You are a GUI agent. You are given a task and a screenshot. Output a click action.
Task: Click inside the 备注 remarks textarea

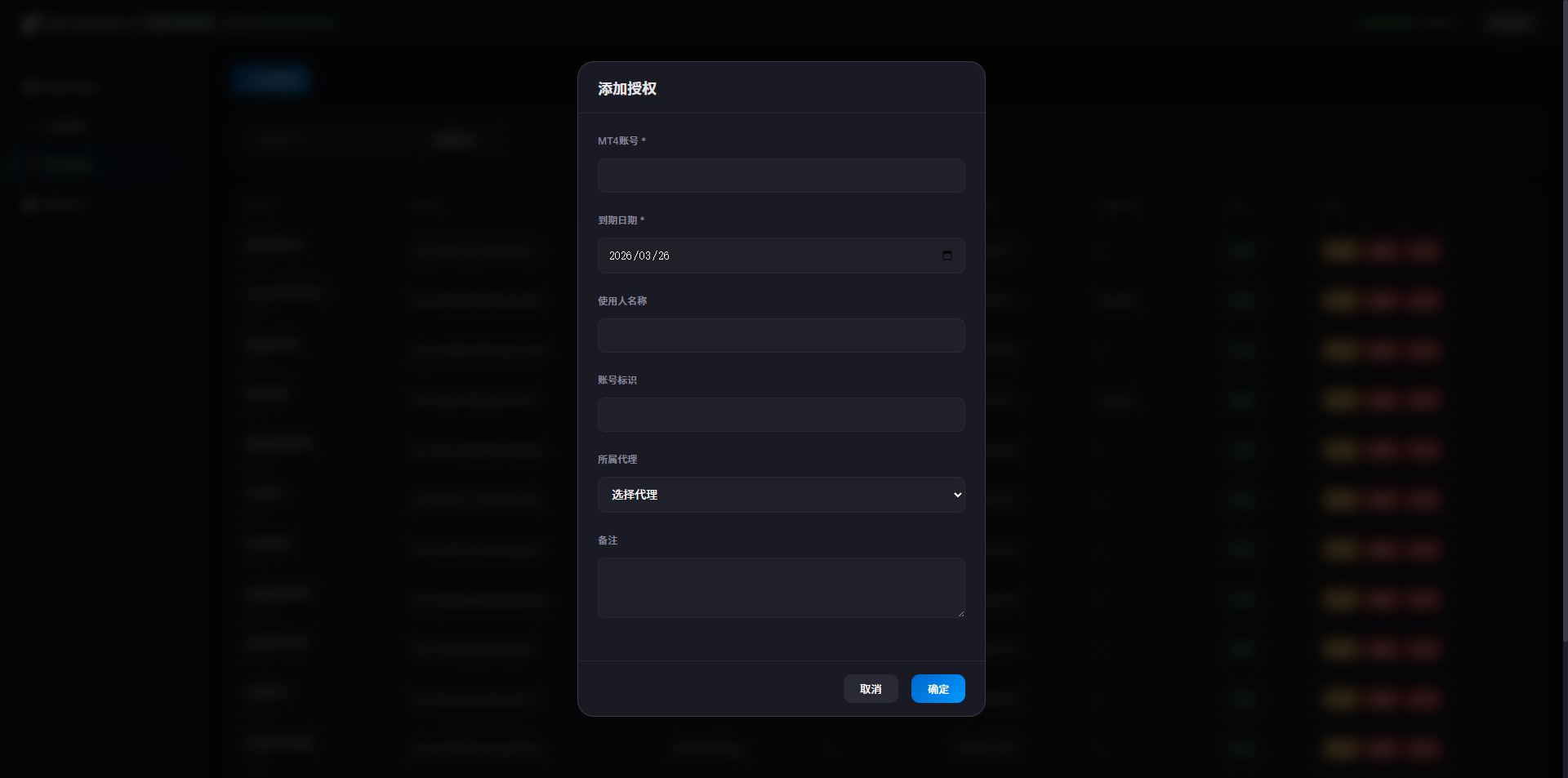[x=781, y=587]
